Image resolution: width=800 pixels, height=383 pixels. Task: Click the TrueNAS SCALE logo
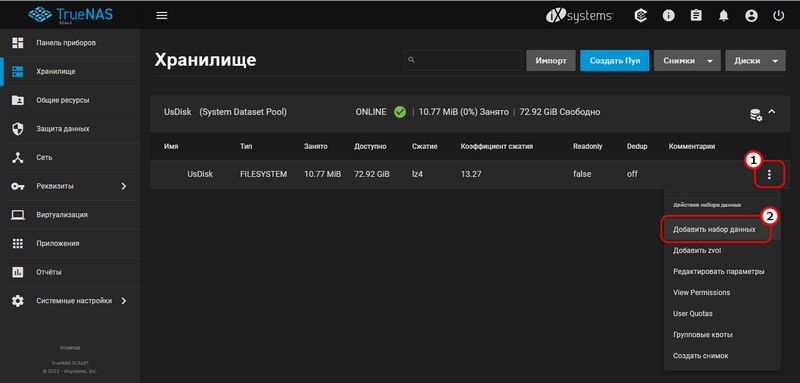(70, 15)
